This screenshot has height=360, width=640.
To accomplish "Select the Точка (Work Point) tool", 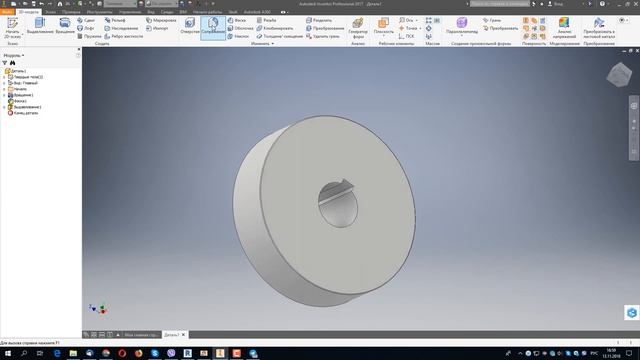I will 408,28.
